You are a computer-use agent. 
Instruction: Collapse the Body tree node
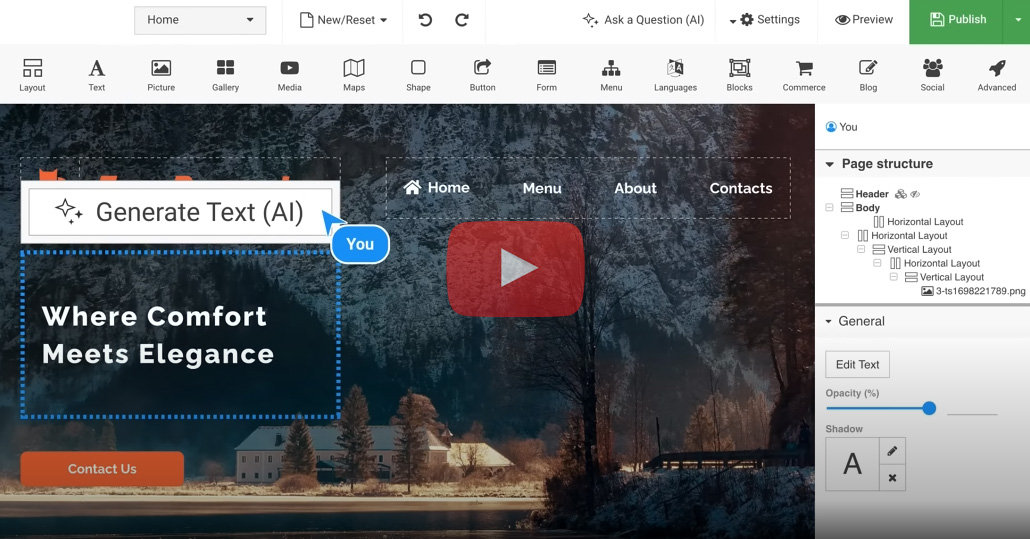click(829, 207)
